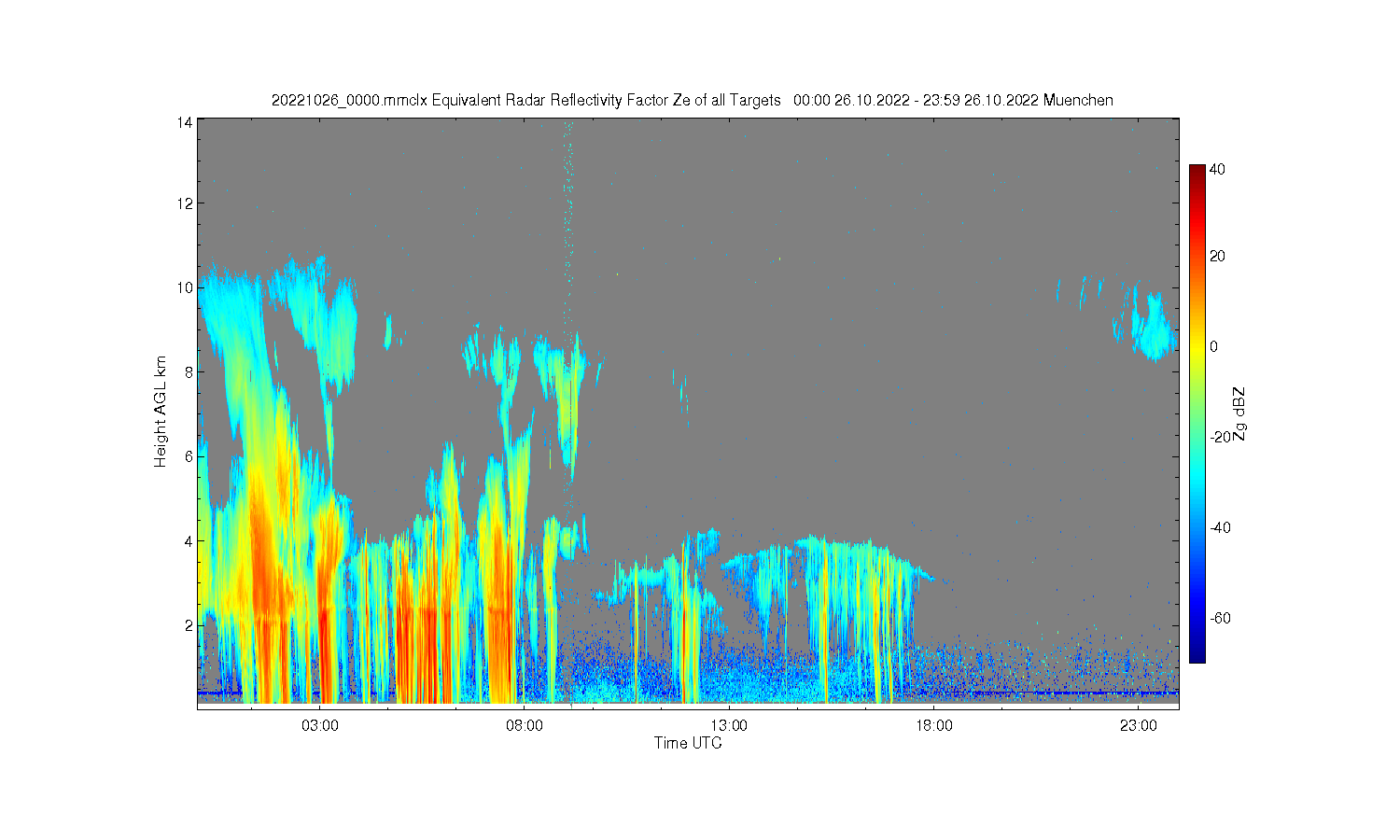This screenshot has height=840, width=1400.
Task: Click the 13:00 time tick label
Action: tap(729, 725)
